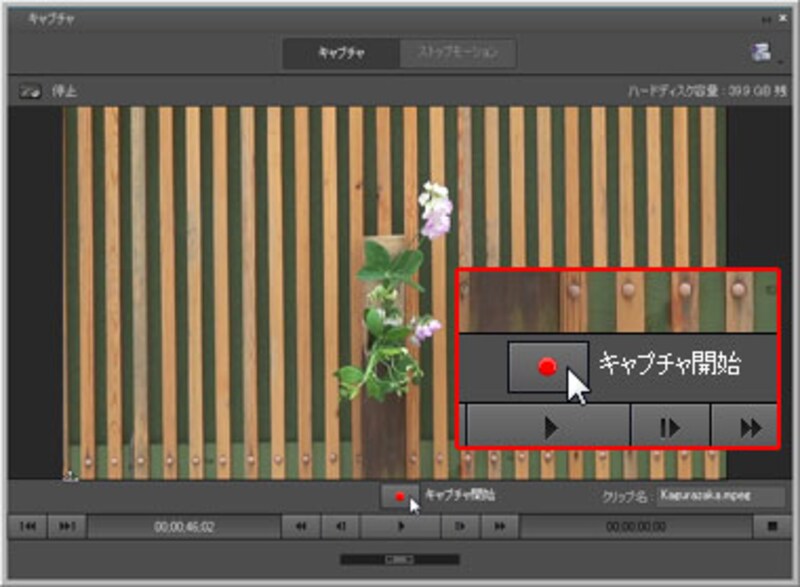Click the 停止 status label
Viewport: 800px width, 587px height.
(x=64, y=92)
